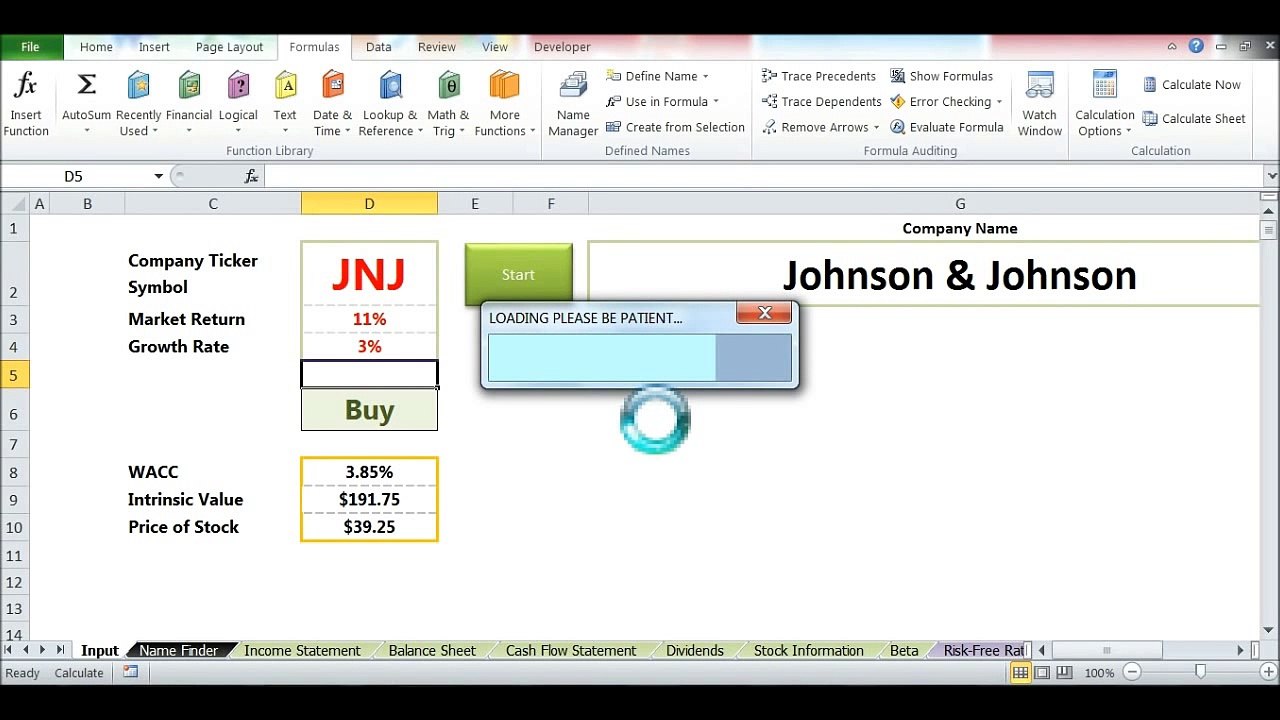1280x720 pixels.
Task: Expand the AutoSum dropdown arrow
Action: click(x=87, y=131)
